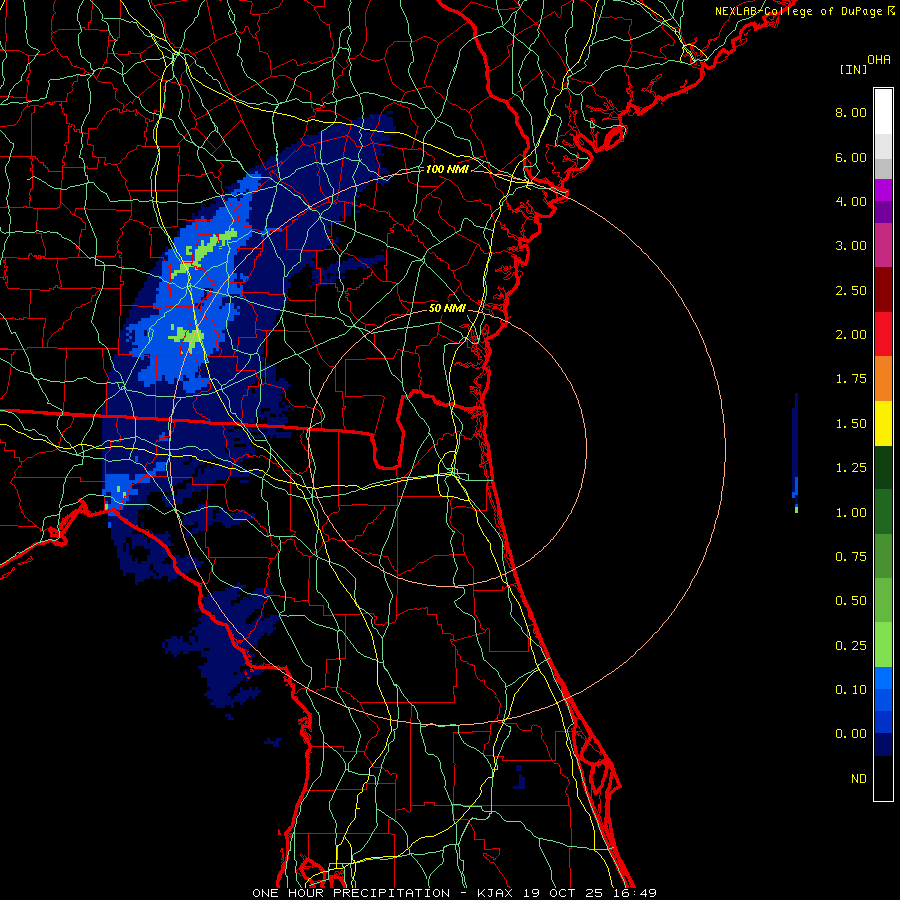The height and width of the screenshot is (900, 900).
Task: Select the 0.50 legend value
Action: click(851, 601)
